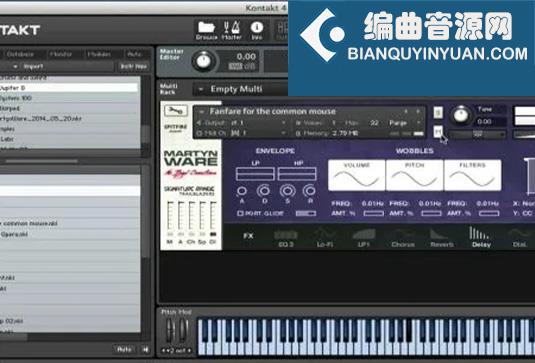Switch to the Monitor browser tab

(x=61, y=54)
